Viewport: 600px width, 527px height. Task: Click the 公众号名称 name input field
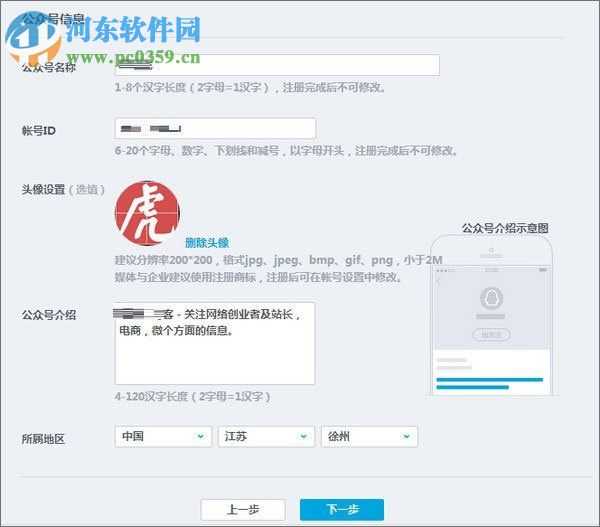click(277, 65)
